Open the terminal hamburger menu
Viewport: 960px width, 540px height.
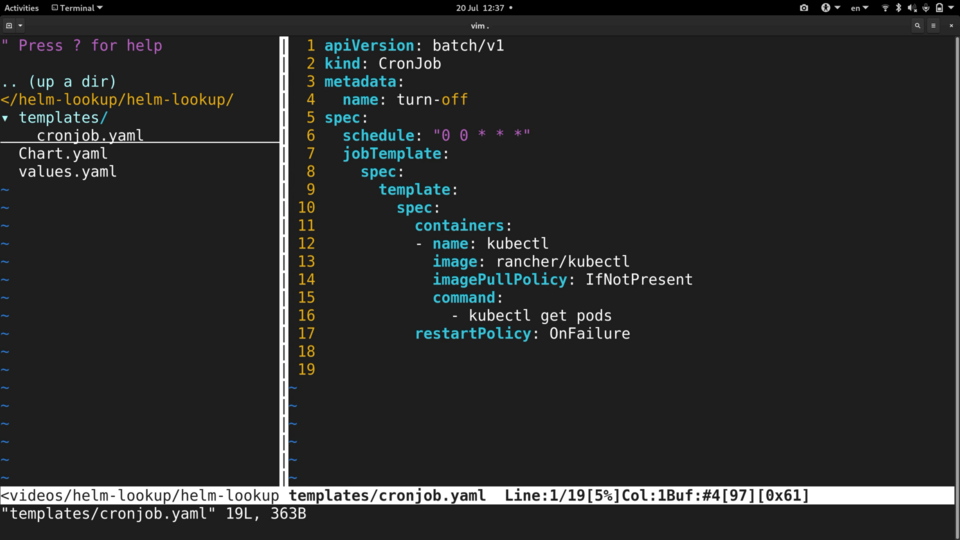coord(934,26)
